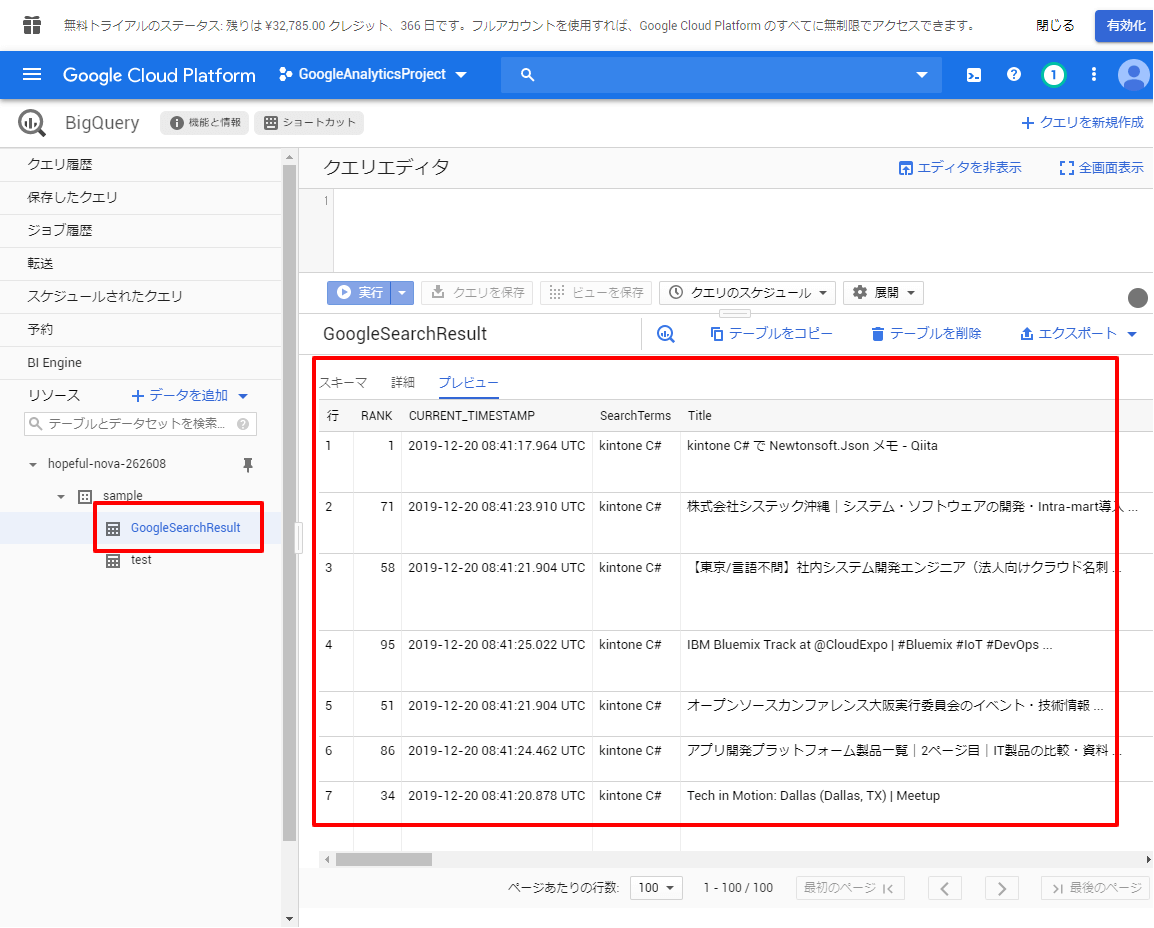Open 予約 reservations page
This screenshot has height=928, width=1154.
pos(141,330)
